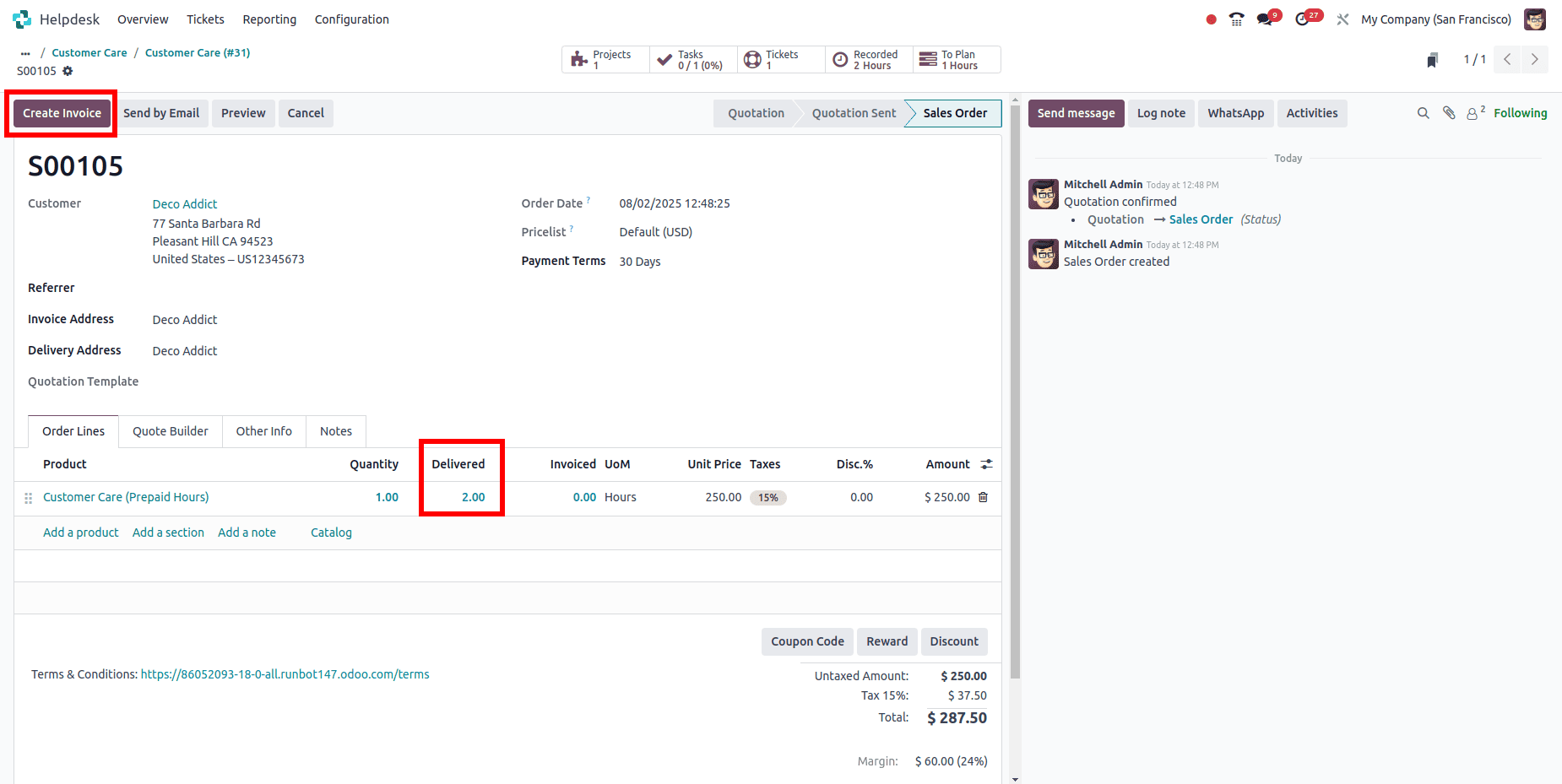View followers via the person icon

click(1473, 112)
